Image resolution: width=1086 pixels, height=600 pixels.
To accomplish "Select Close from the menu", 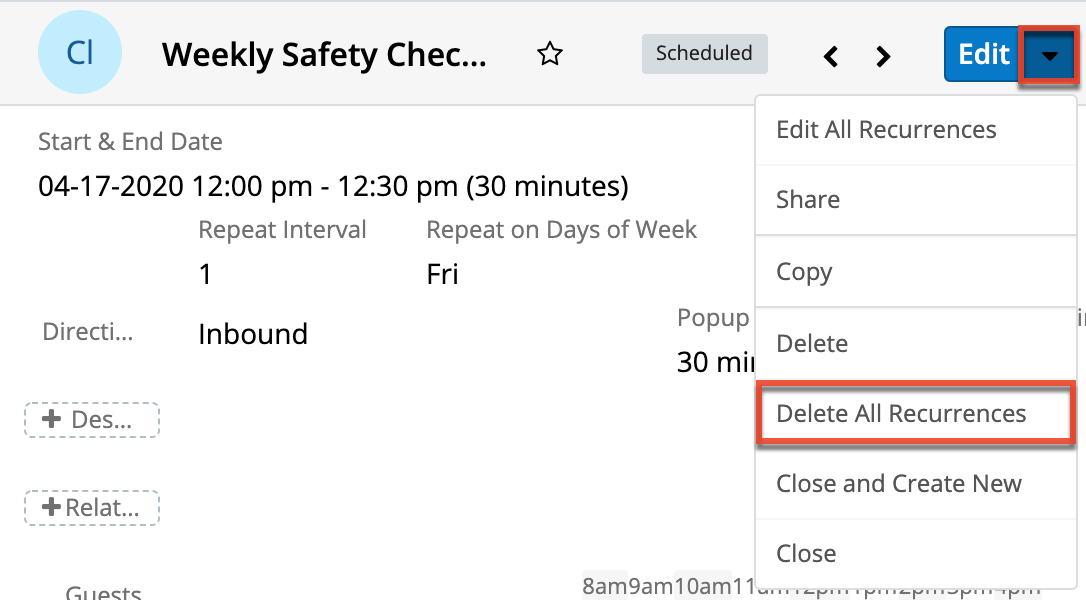I will 805,553.
